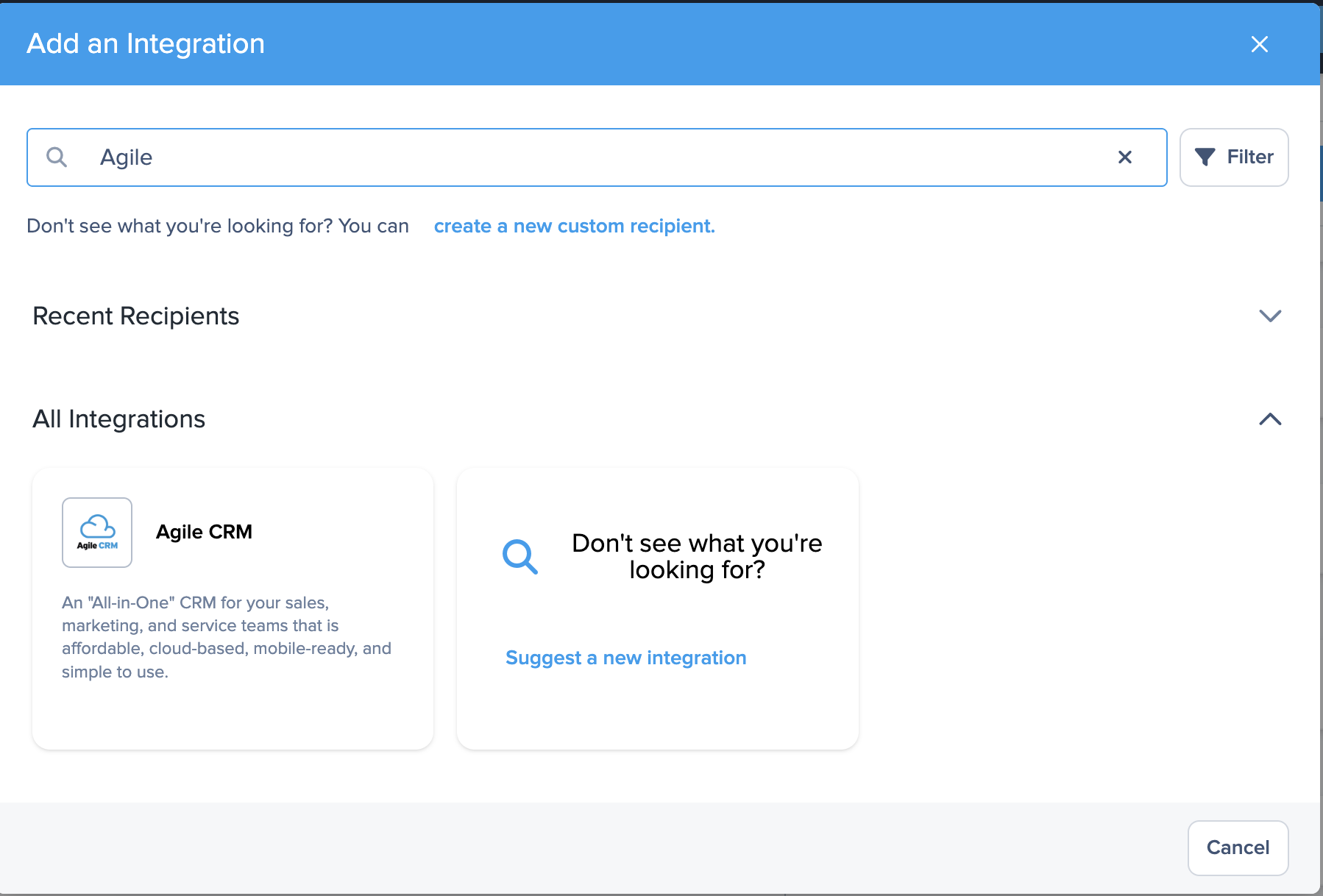Click the Recent Recipients section heading

(136, 316)
